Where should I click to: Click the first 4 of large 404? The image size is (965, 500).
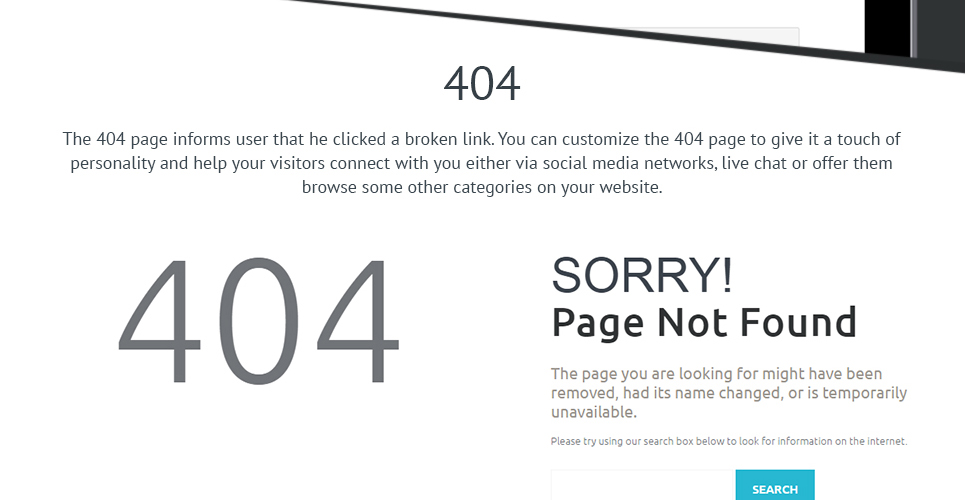[x=159, y=320]
